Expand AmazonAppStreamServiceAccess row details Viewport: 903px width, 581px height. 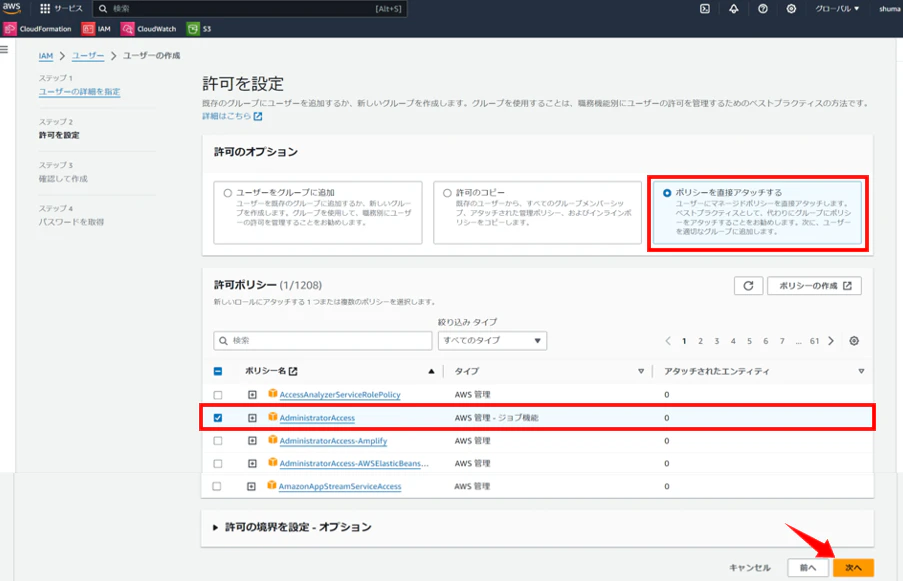coord(251,487)
